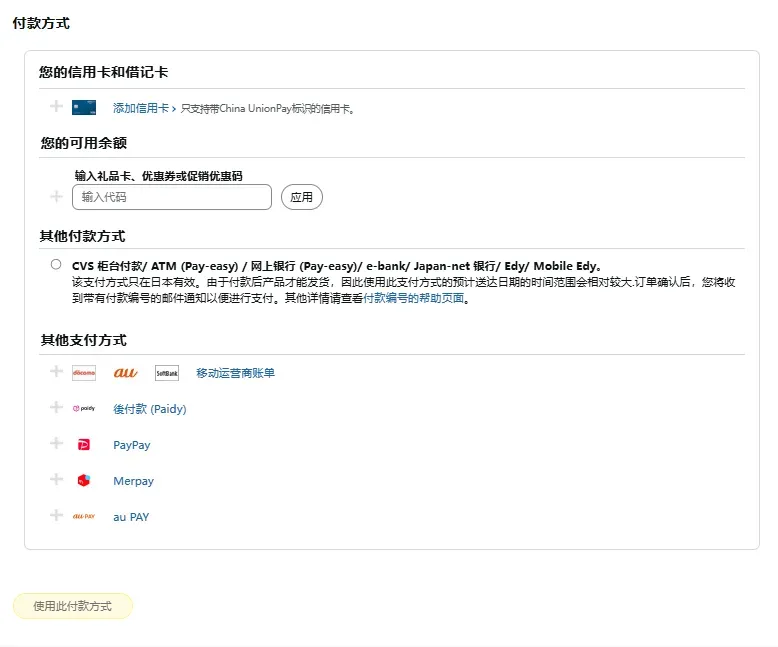
Task: Click the 您的可用余额 heading
Action: tap(84, 143)
